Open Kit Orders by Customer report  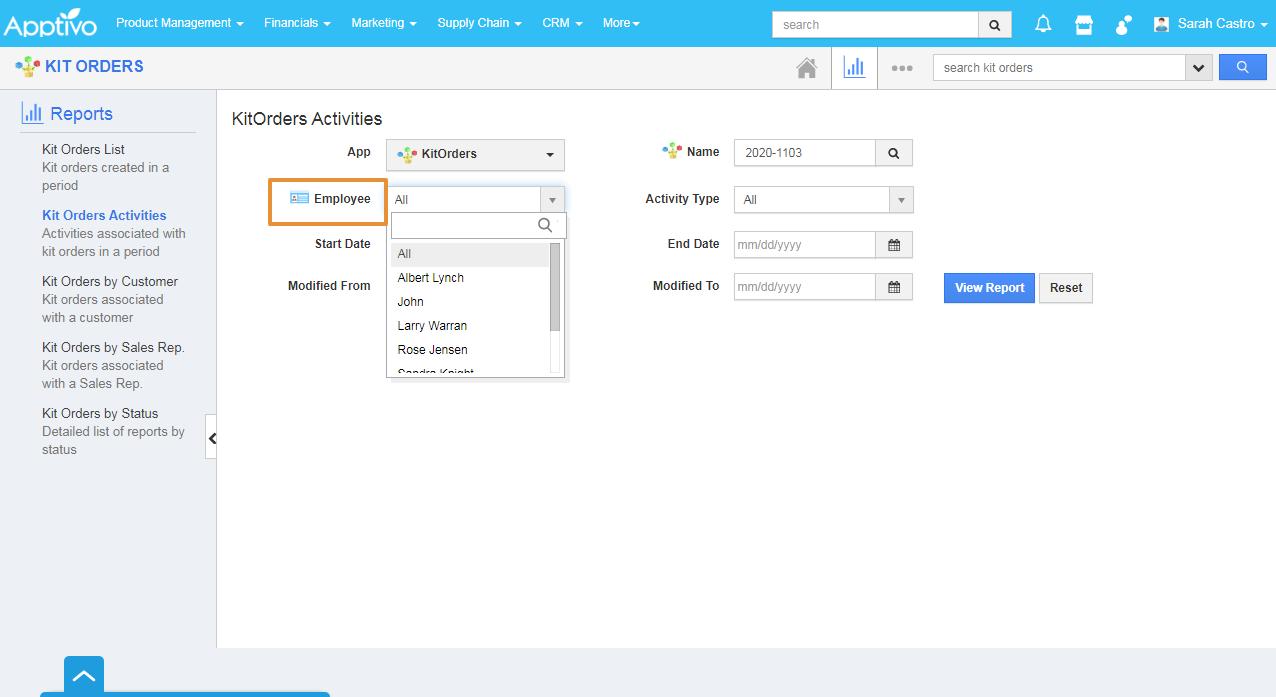pyautogui.click(x=110, y=281)
